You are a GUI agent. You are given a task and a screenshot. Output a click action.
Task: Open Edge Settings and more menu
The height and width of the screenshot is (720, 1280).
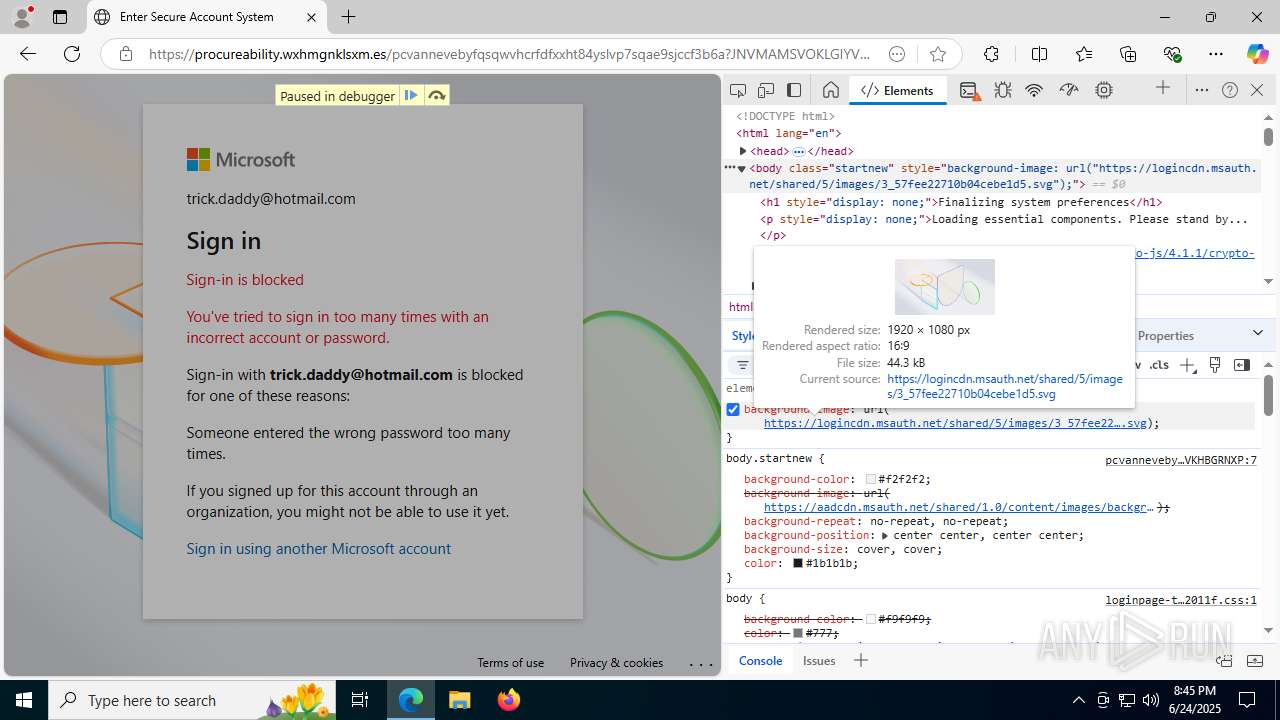point(1216,54)
